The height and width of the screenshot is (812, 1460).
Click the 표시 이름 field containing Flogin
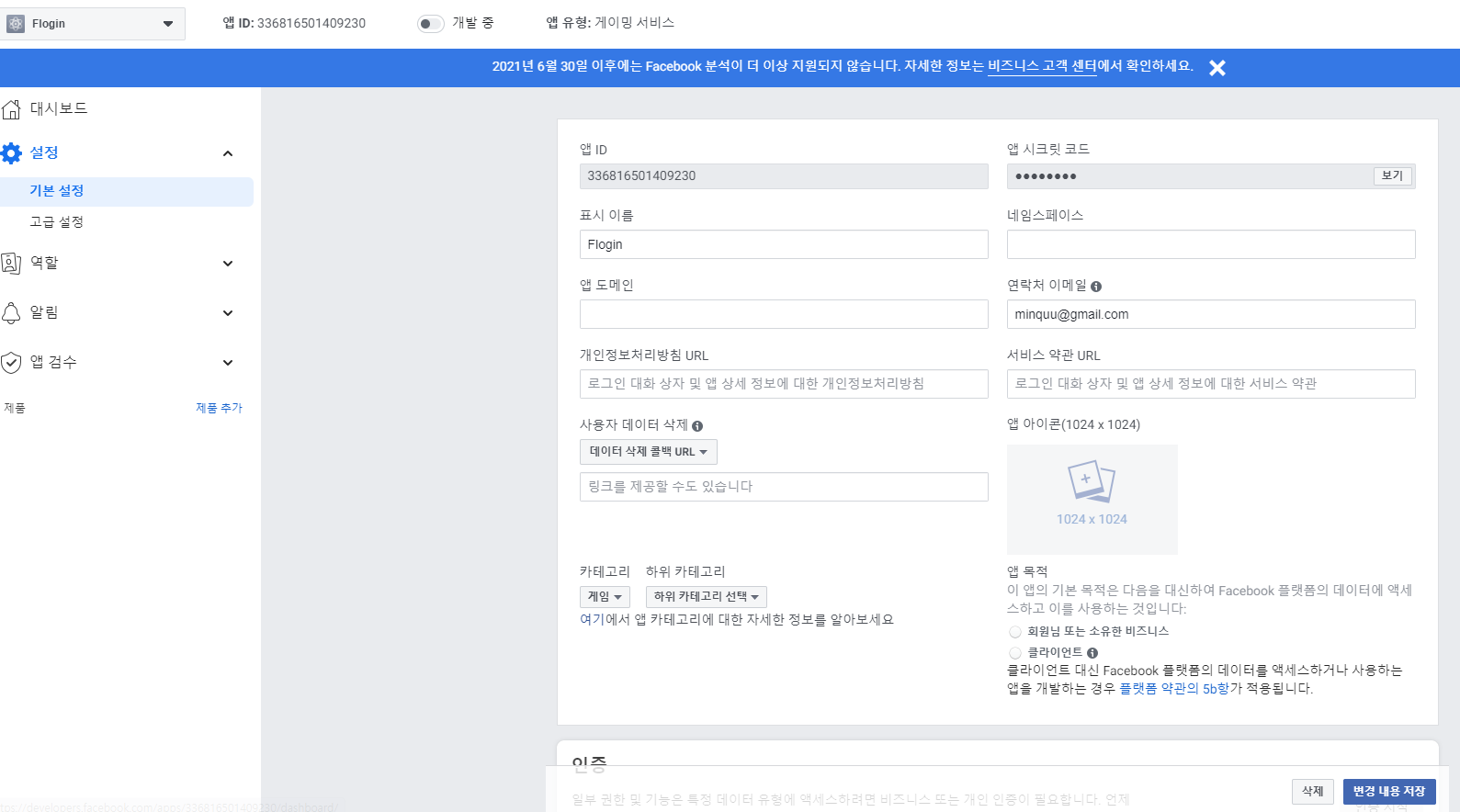tap(784, 244)
